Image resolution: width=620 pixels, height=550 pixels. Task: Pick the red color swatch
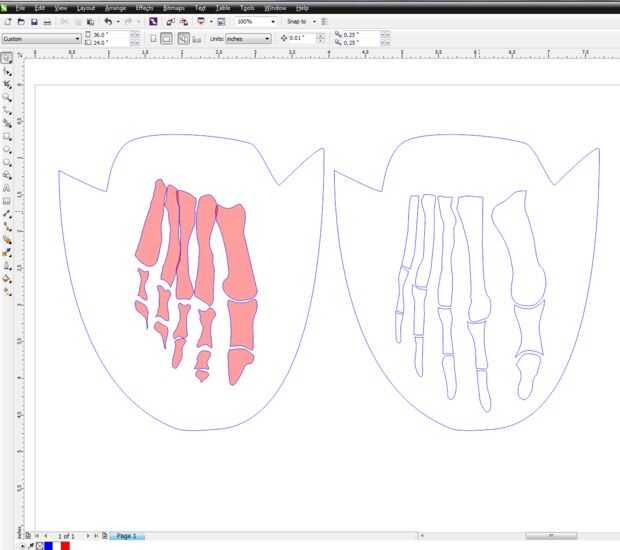tap(65, 546)
